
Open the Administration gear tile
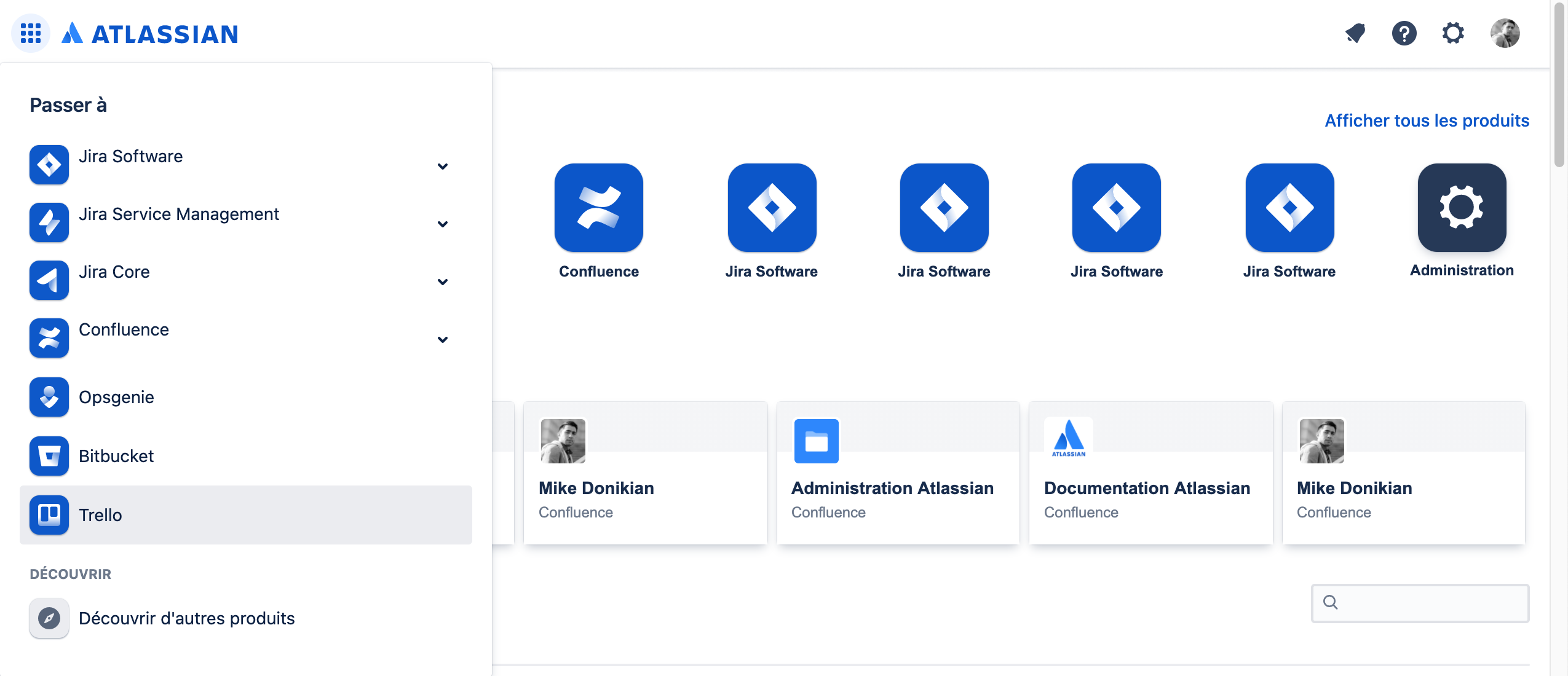click(1461, 208)
